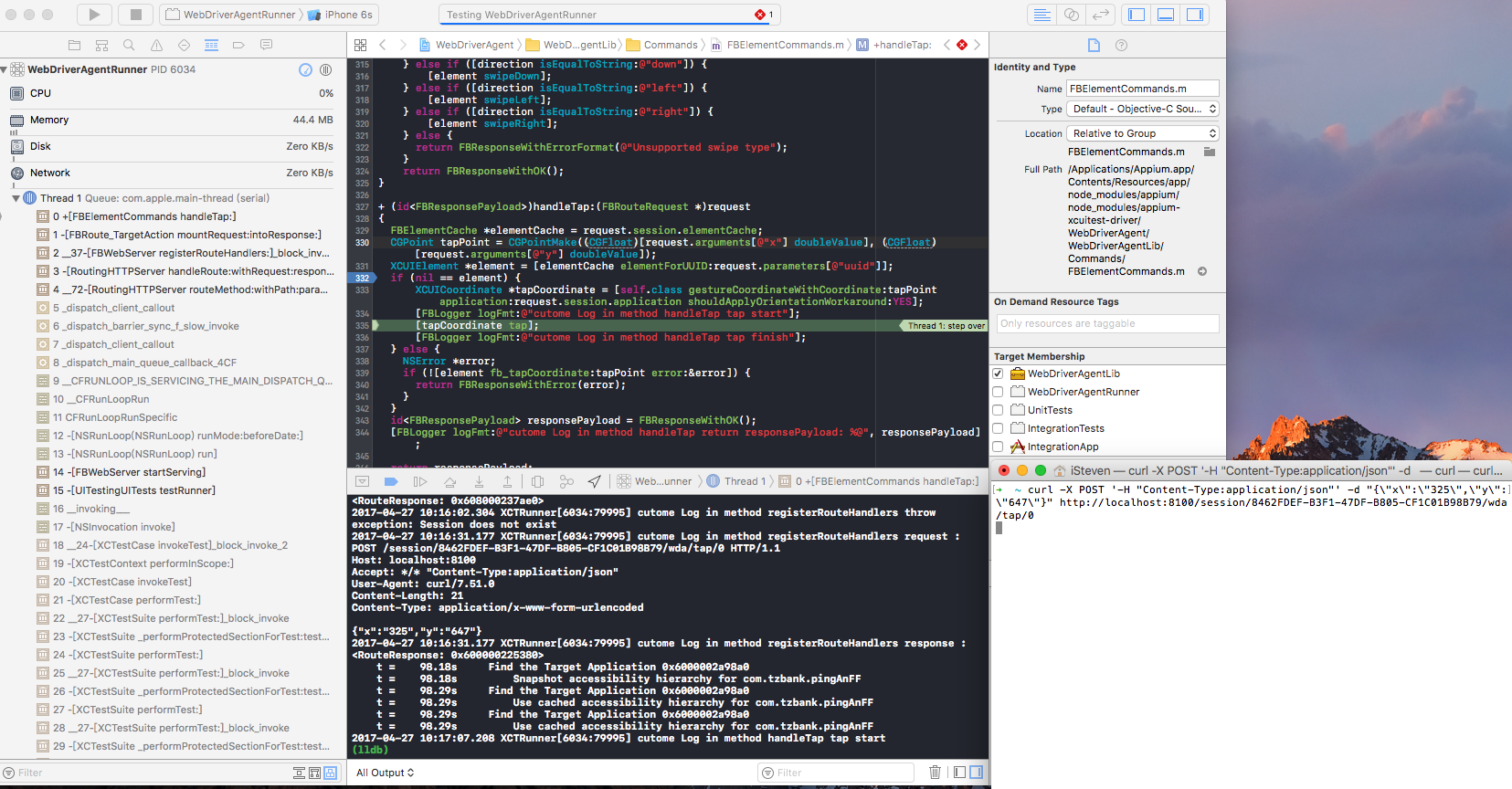
Task: Select the Memory gauge row
Action: pyautogui.click(x=173, y=120)
